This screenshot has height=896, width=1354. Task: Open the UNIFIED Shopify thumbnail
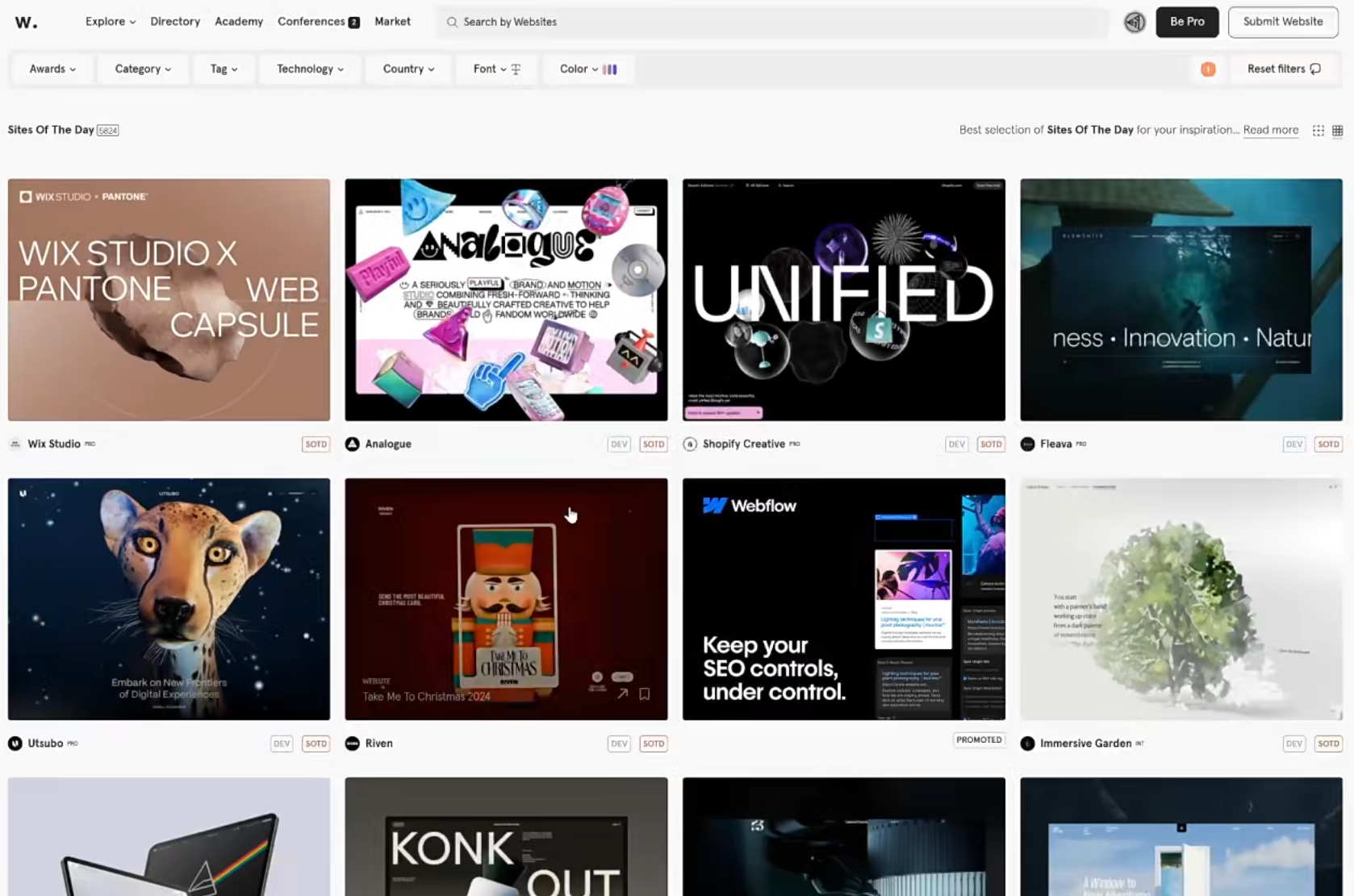844,300
